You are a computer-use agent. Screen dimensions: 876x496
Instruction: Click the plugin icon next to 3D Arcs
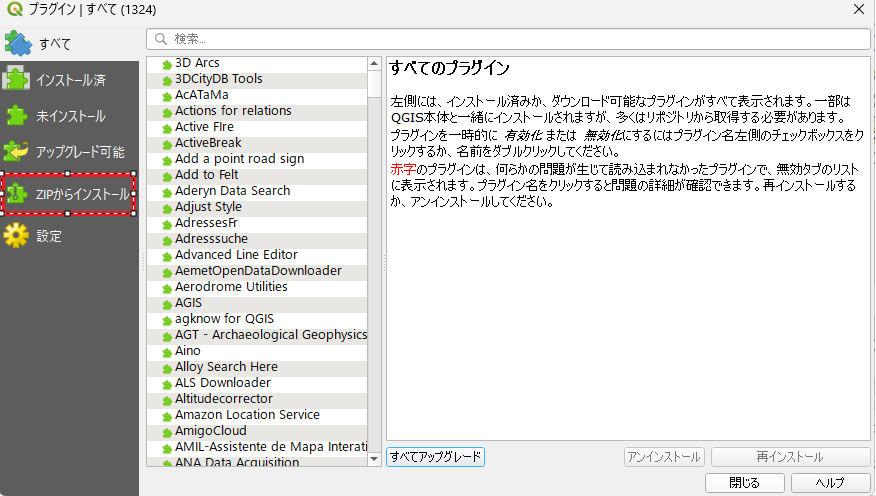click(167, 64)
